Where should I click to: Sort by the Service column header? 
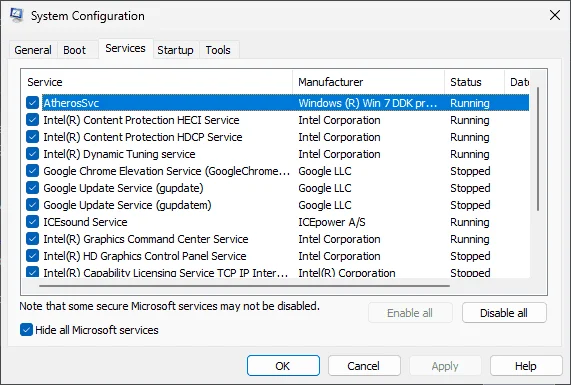(157, 82)
